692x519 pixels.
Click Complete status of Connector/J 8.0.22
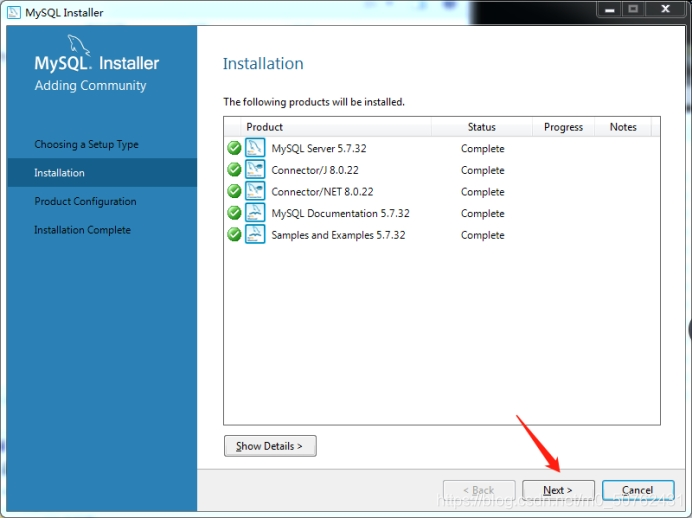483,170
